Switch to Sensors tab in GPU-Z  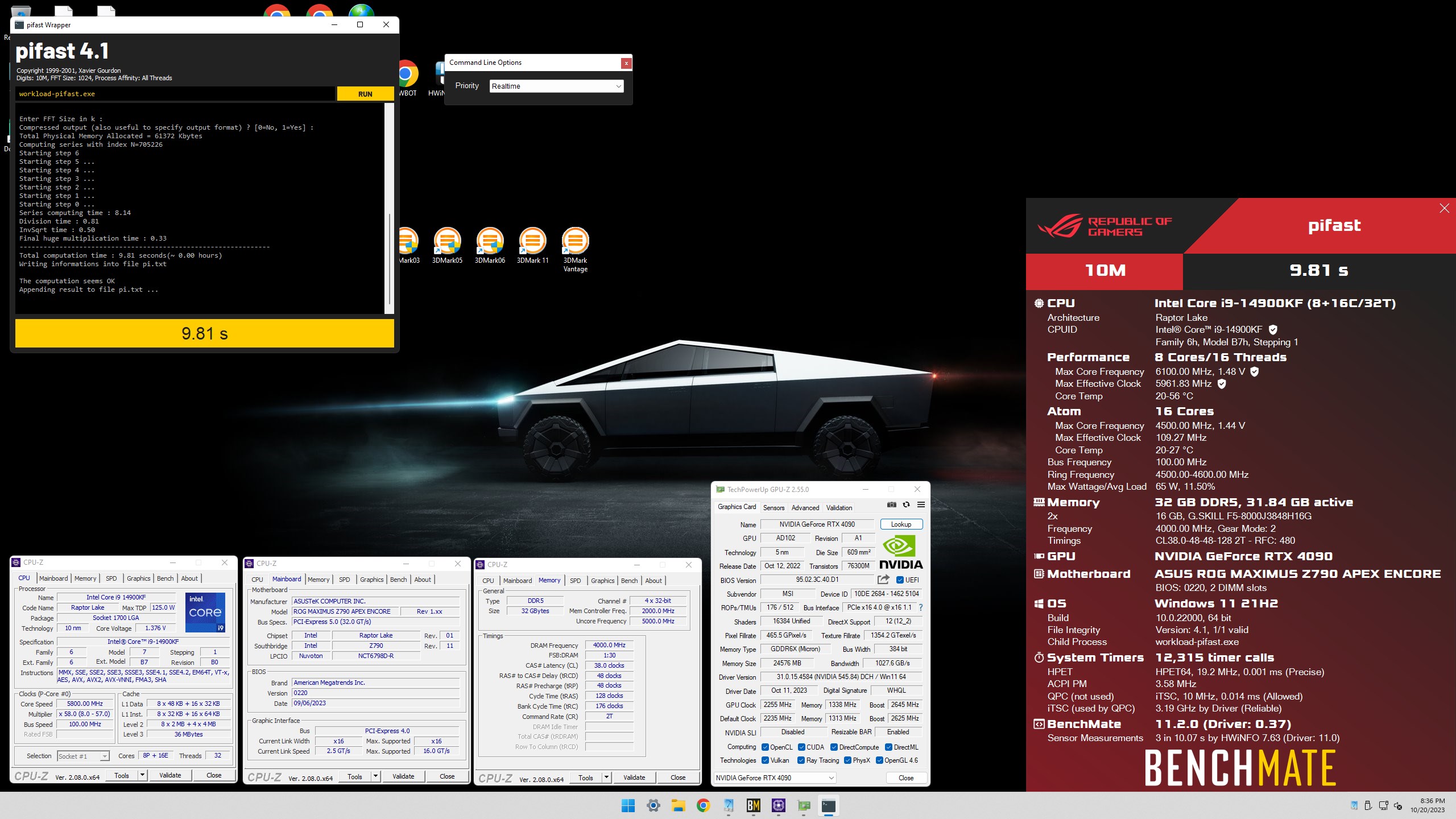point(773,507)
